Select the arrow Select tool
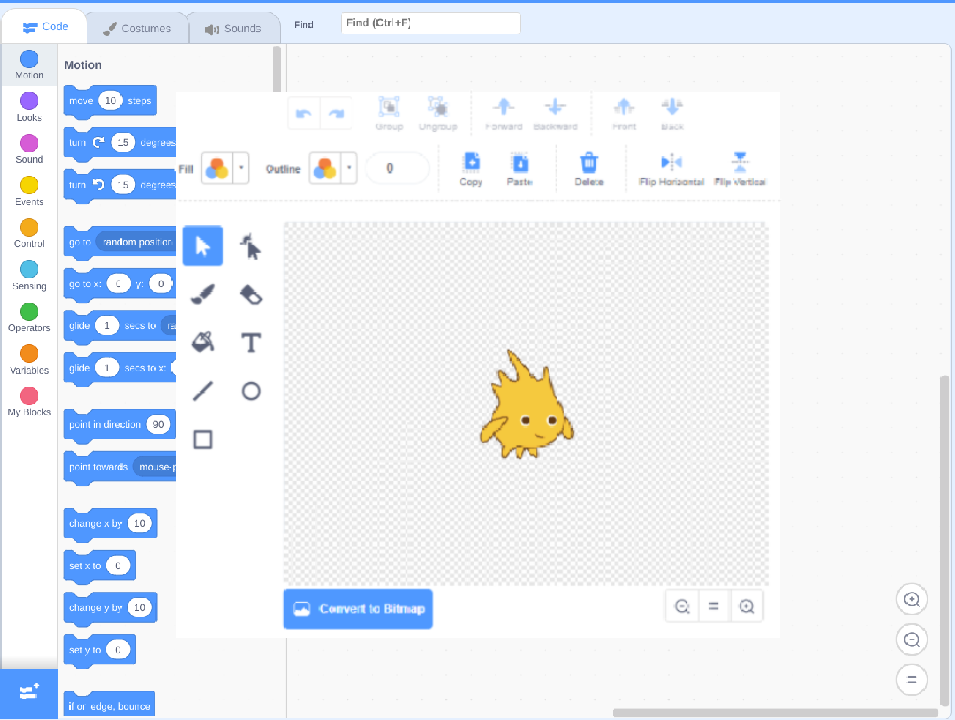The height and width of the screenshot is (720, 955). tap(203, 246)
